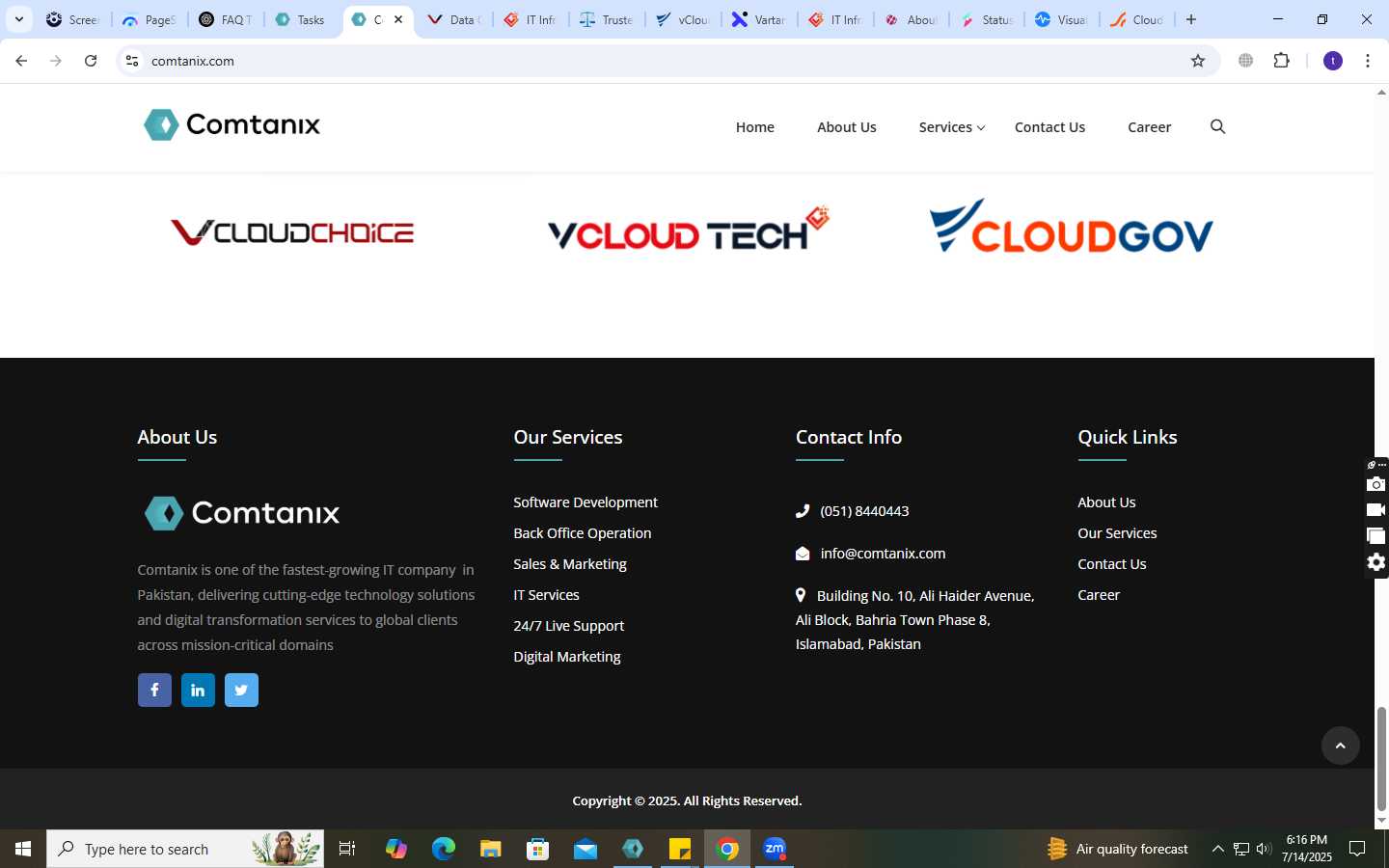The width and height of the screenshot is (1389, 868).
Task: Open the translate icon in address bar
Action: click(x=1246, y=61)
